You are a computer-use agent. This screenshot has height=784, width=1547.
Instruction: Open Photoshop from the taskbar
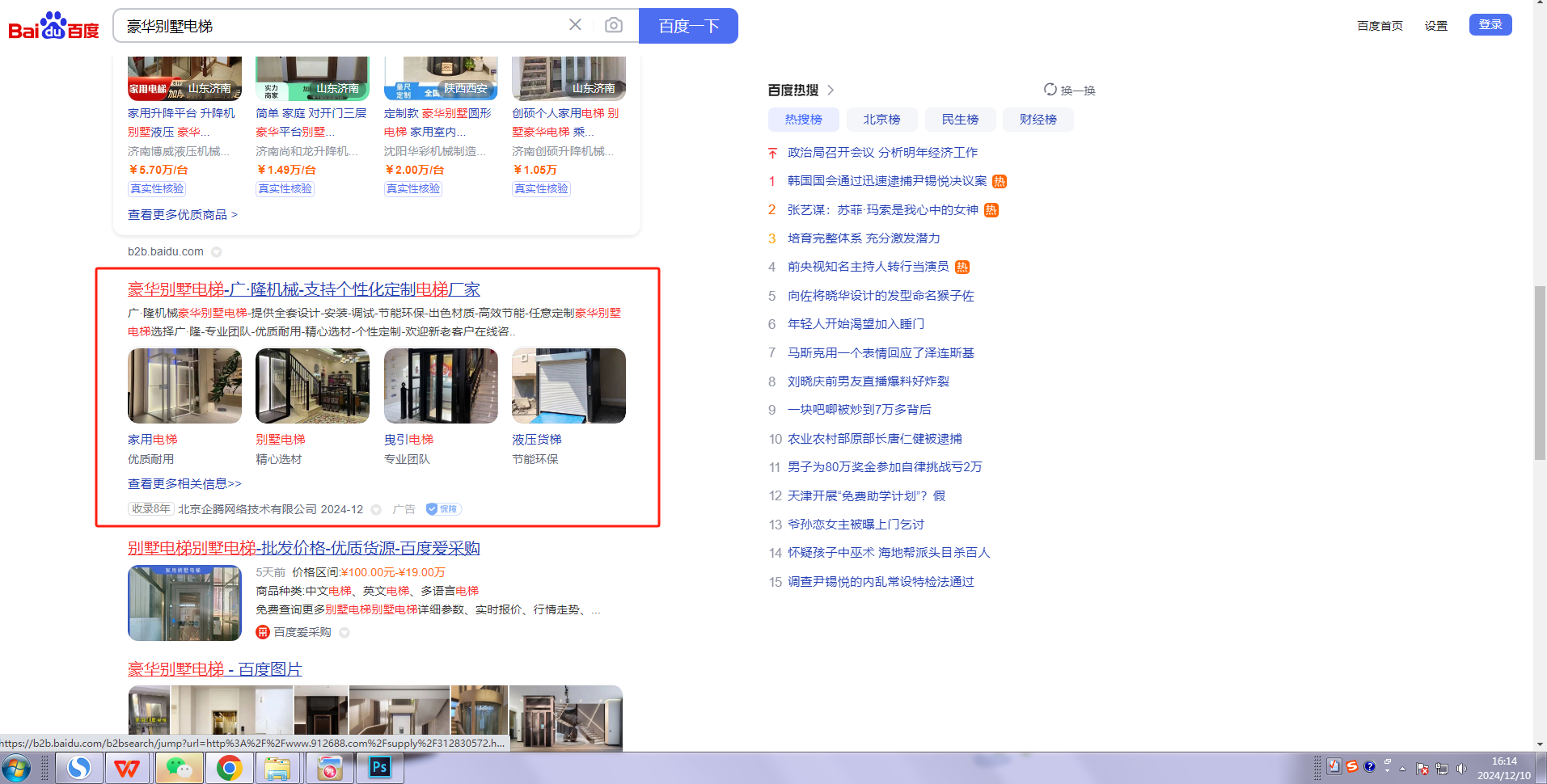(x=379, y=768)
